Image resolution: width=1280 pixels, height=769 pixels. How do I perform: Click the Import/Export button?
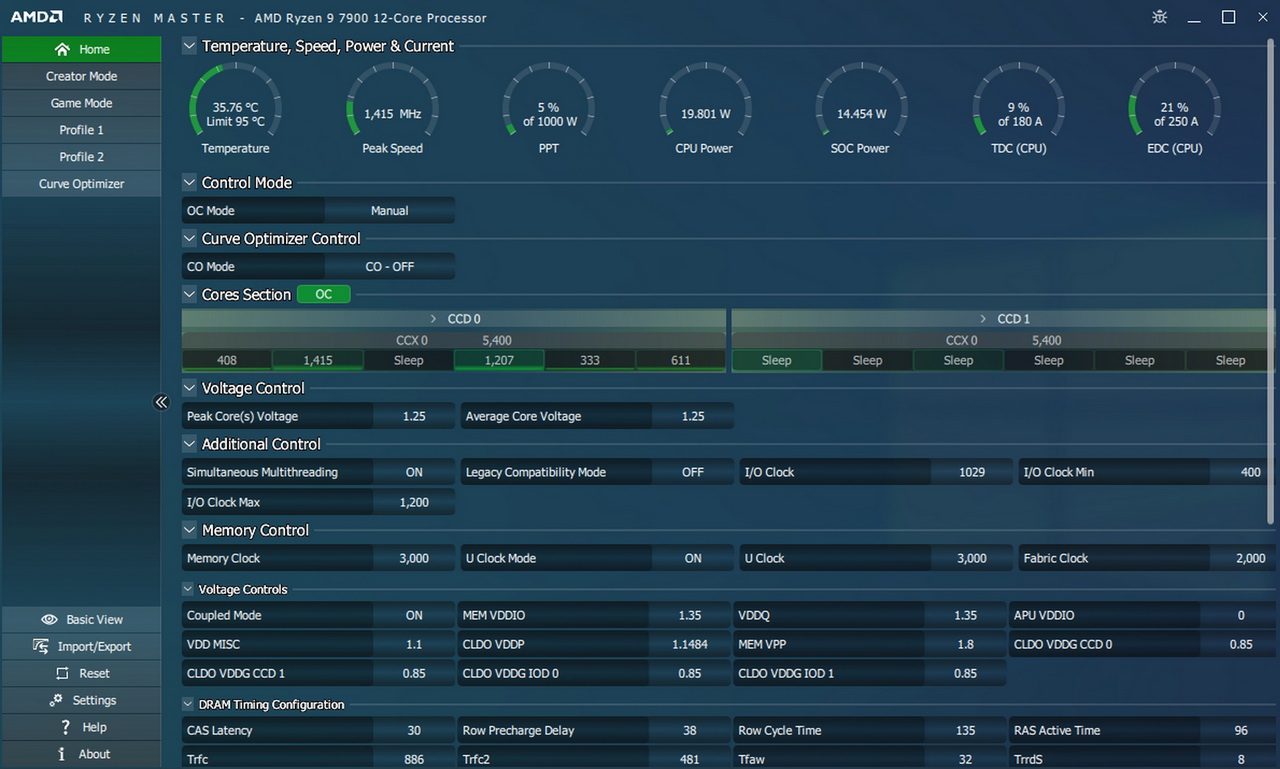pos(81,647)
